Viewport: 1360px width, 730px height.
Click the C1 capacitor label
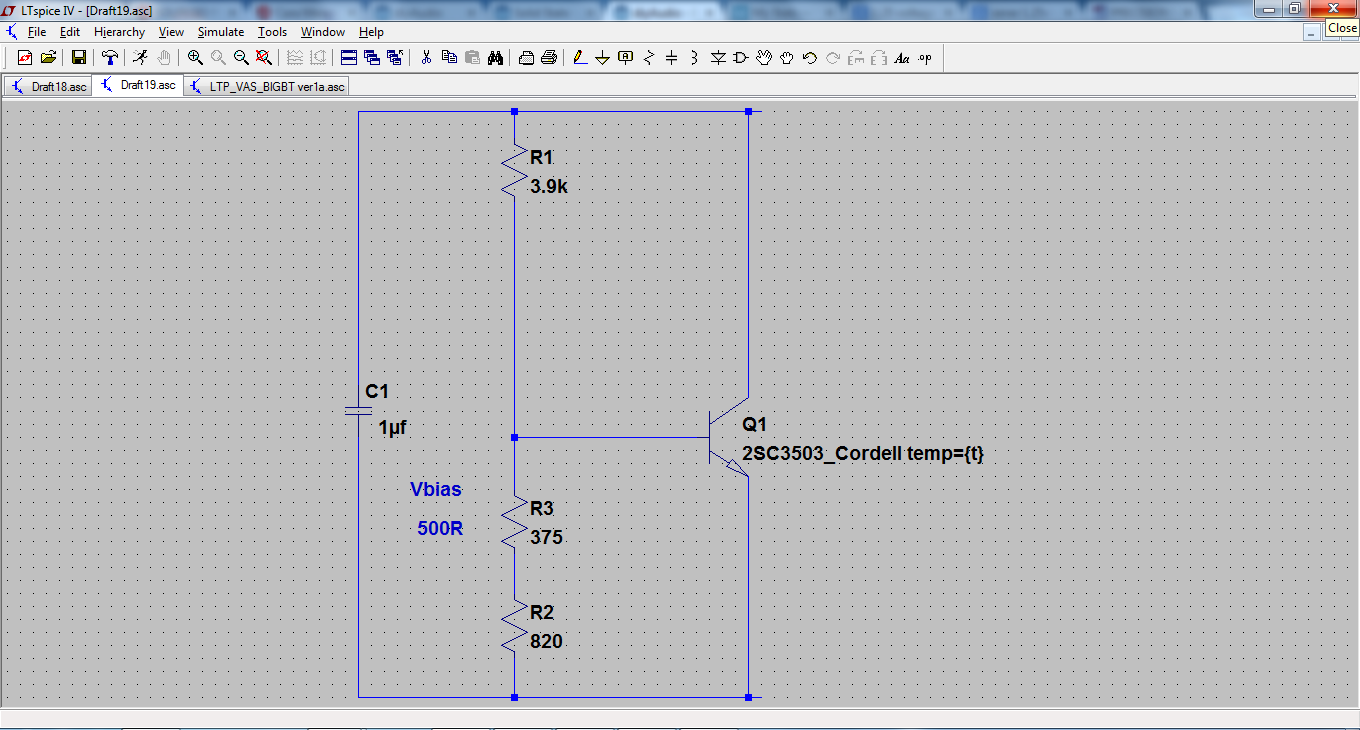coord(377,391)
